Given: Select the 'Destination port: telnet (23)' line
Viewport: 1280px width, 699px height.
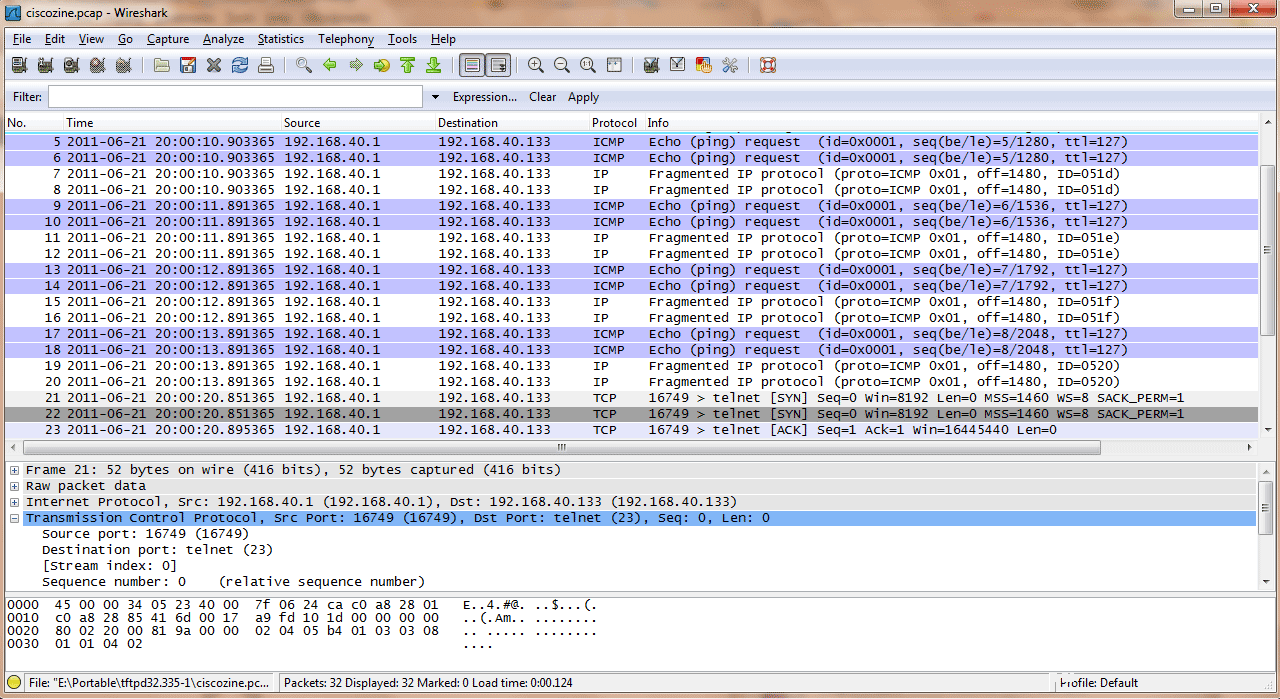Looking at the screenshot, I should click(x=157, y=550).
